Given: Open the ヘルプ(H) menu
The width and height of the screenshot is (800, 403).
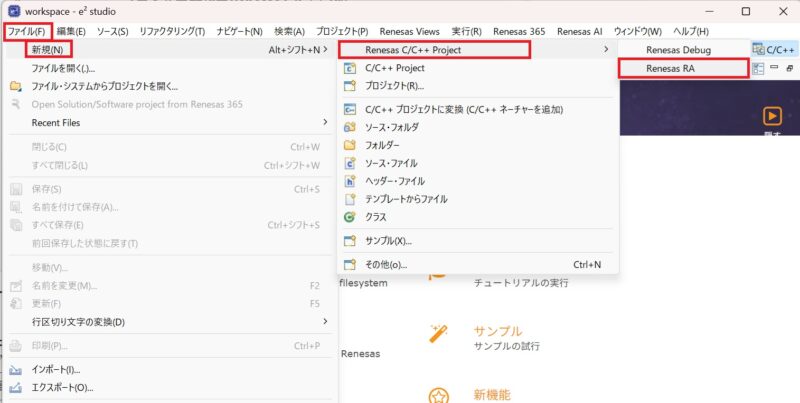Looking at the screenshot, I should 691,32.
